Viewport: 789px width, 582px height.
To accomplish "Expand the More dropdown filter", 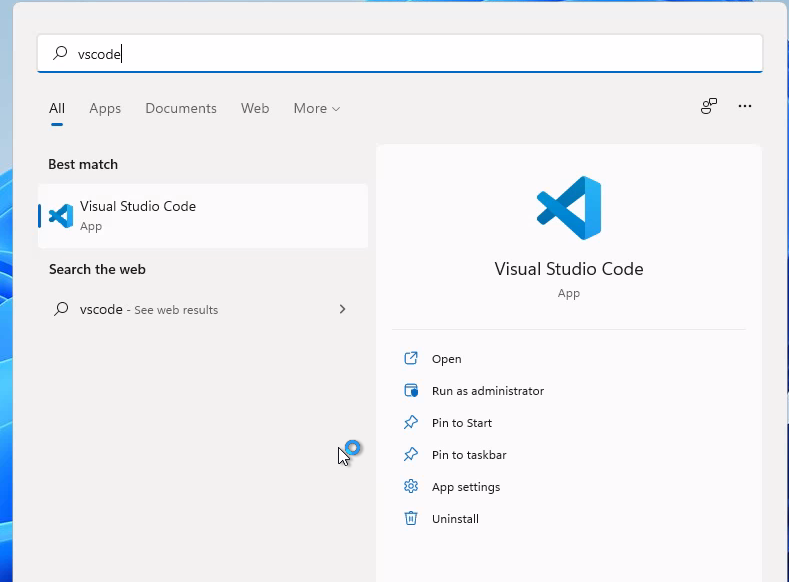I will [x=317, y=108].
